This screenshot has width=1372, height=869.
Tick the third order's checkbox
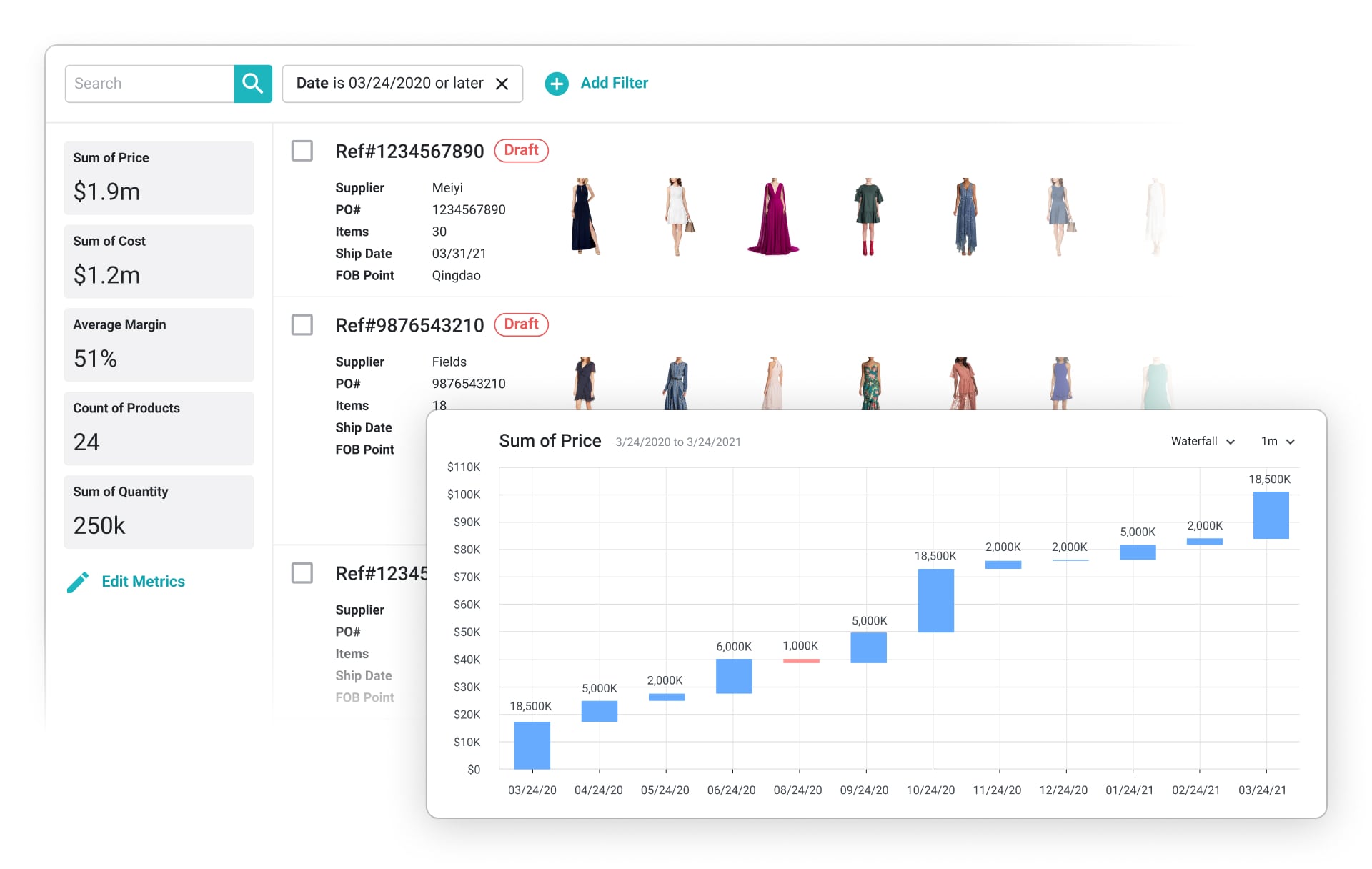302,572
